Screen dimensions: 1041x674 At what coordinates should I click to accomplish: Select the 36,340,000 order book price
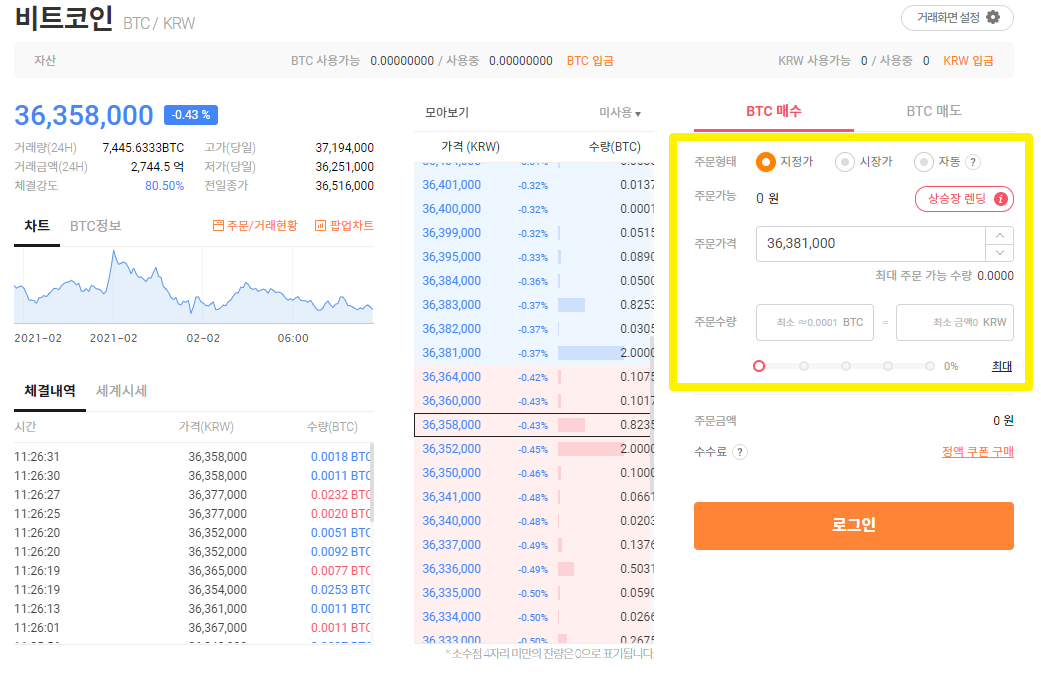[x=451, y=521]
